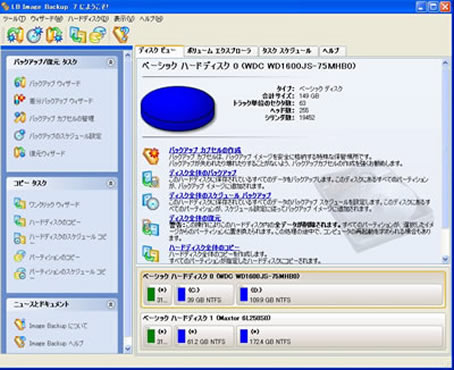Screen dimensions: 454x370
Task: Click バックアップ カプセルの作成 link
Action: click(205, 150)
